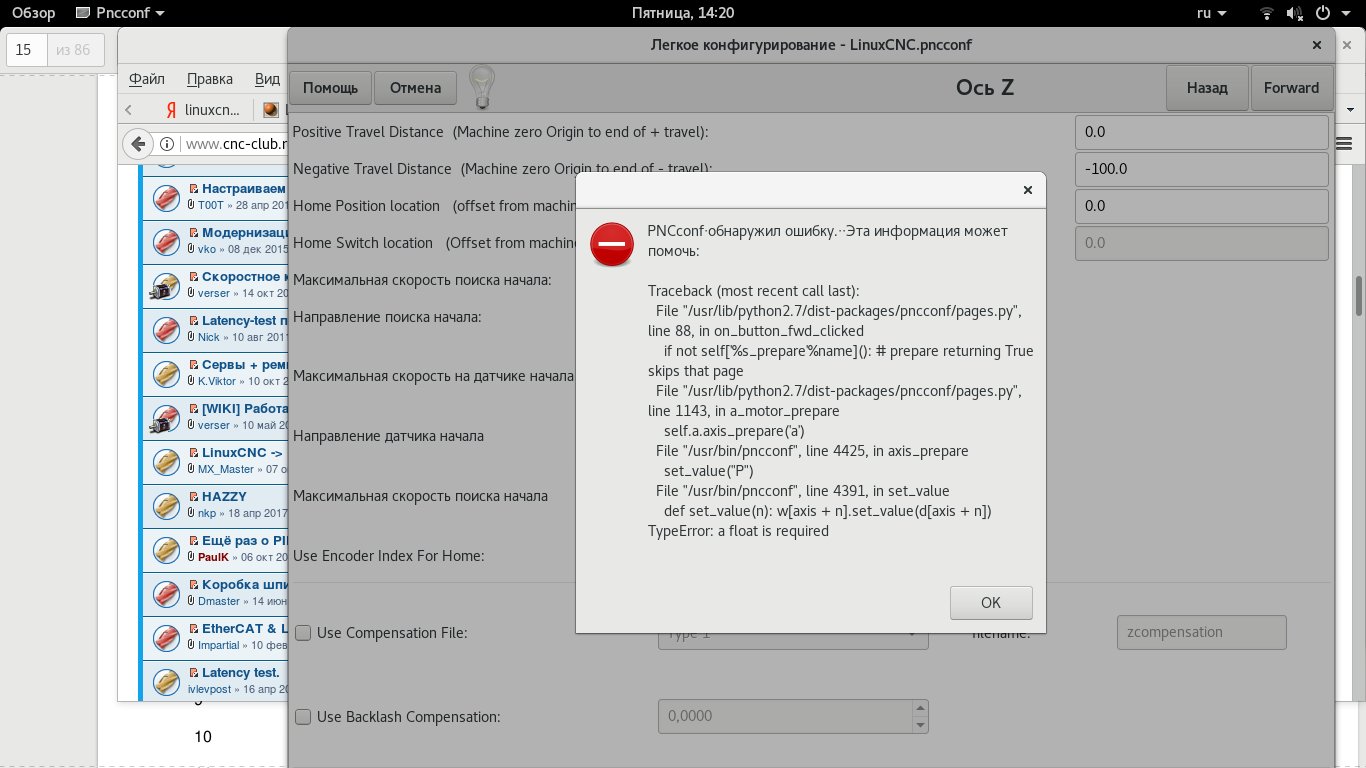The width and height of the screenshot is (1366, 768).
Task: Open the Вид menu in the browser
Action: [x=267, y=79]
